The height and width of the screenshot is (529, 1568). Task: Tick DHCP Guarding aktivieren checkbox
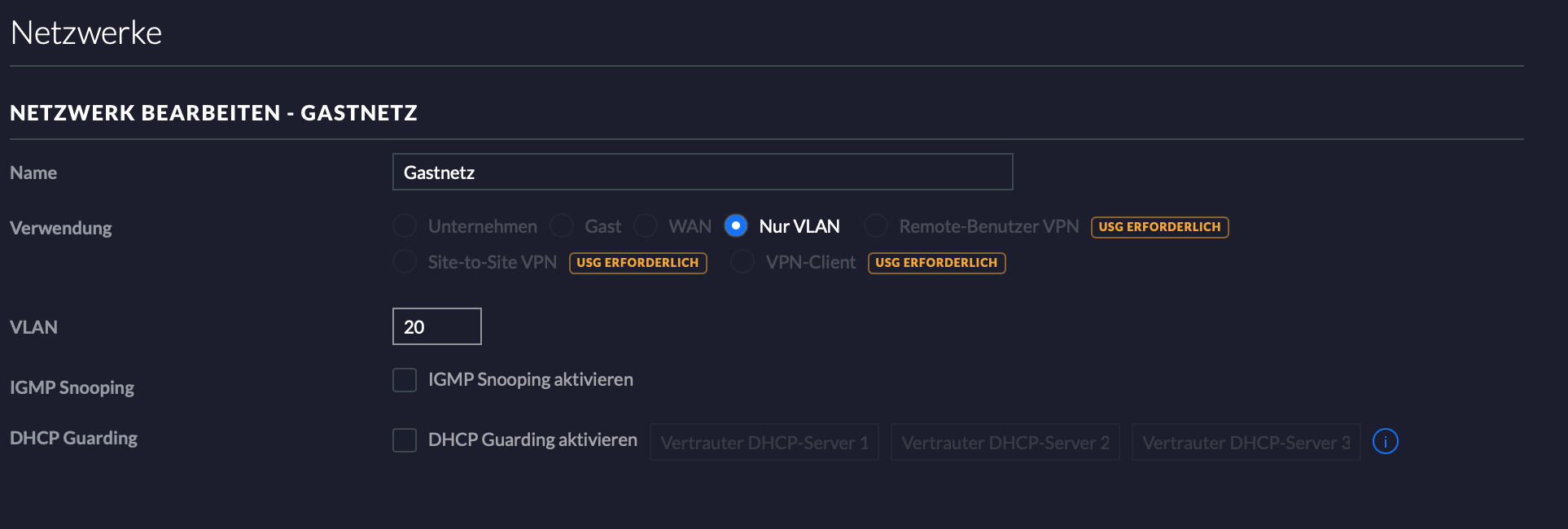tap(405, 440)
